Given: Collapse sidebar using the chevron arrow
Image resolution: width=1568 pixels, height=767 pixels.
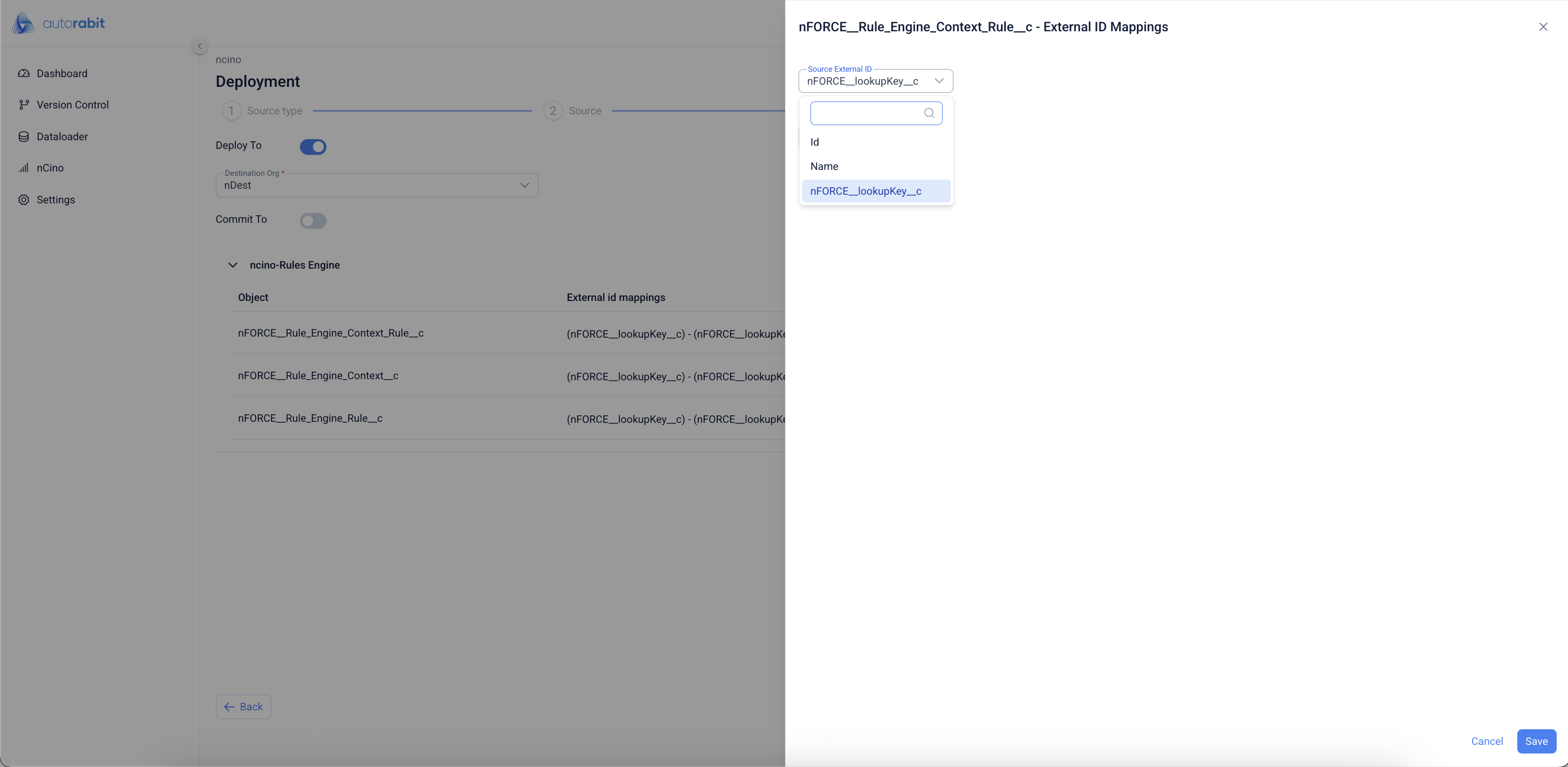Looking at the screenshot, I should 200,46.
